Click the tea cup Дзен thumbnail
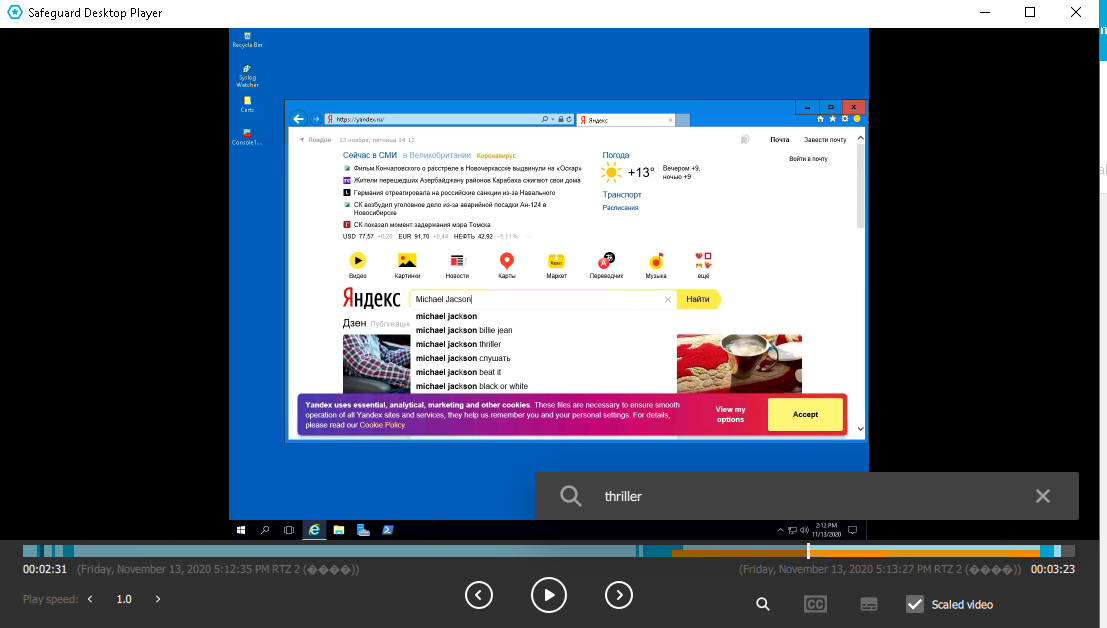 (x=739, y=363)
